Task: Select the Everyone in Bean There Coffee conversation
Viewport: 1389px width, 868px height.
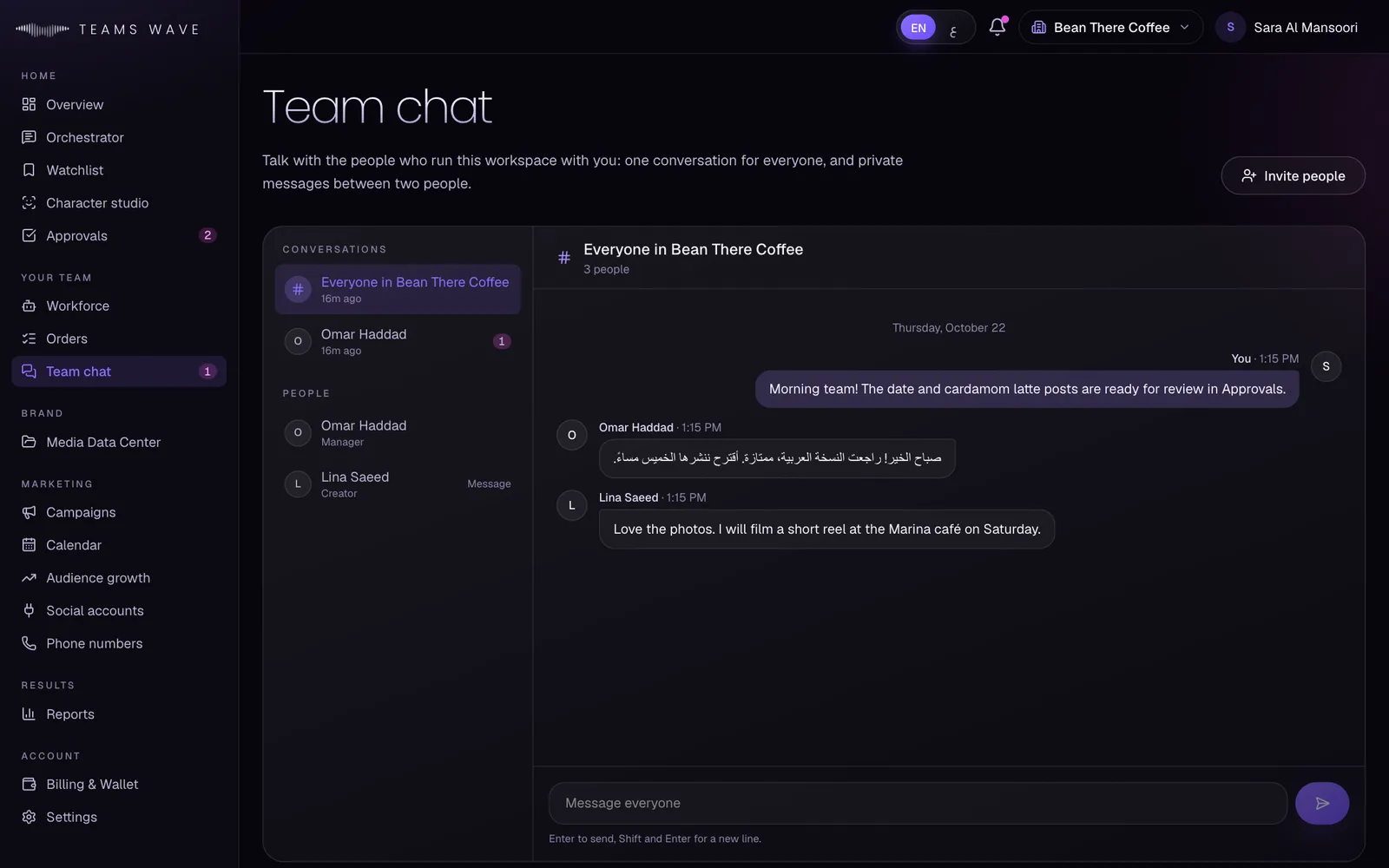Action: point(398,290)
